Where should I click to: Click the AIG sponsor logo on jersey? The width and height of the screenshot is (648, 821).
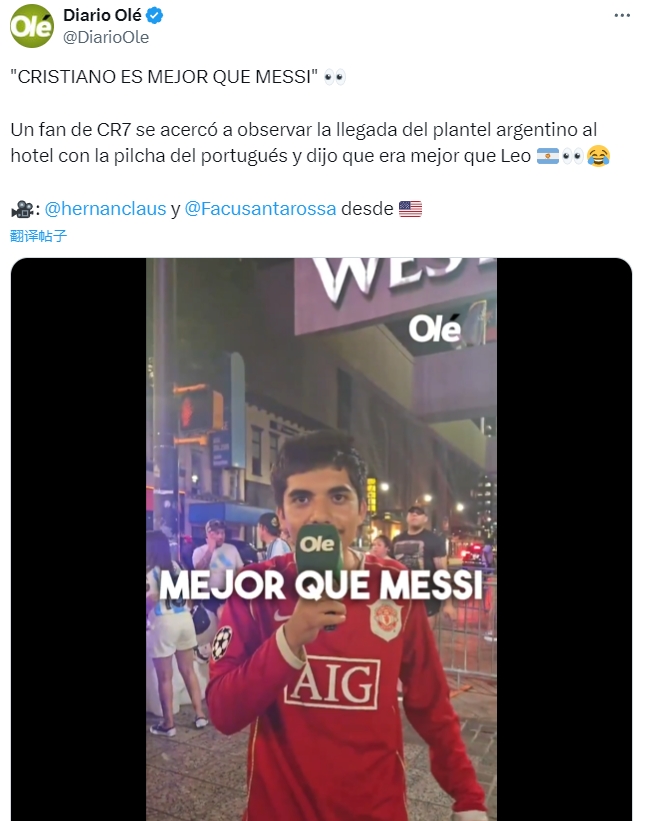[332, 682]
